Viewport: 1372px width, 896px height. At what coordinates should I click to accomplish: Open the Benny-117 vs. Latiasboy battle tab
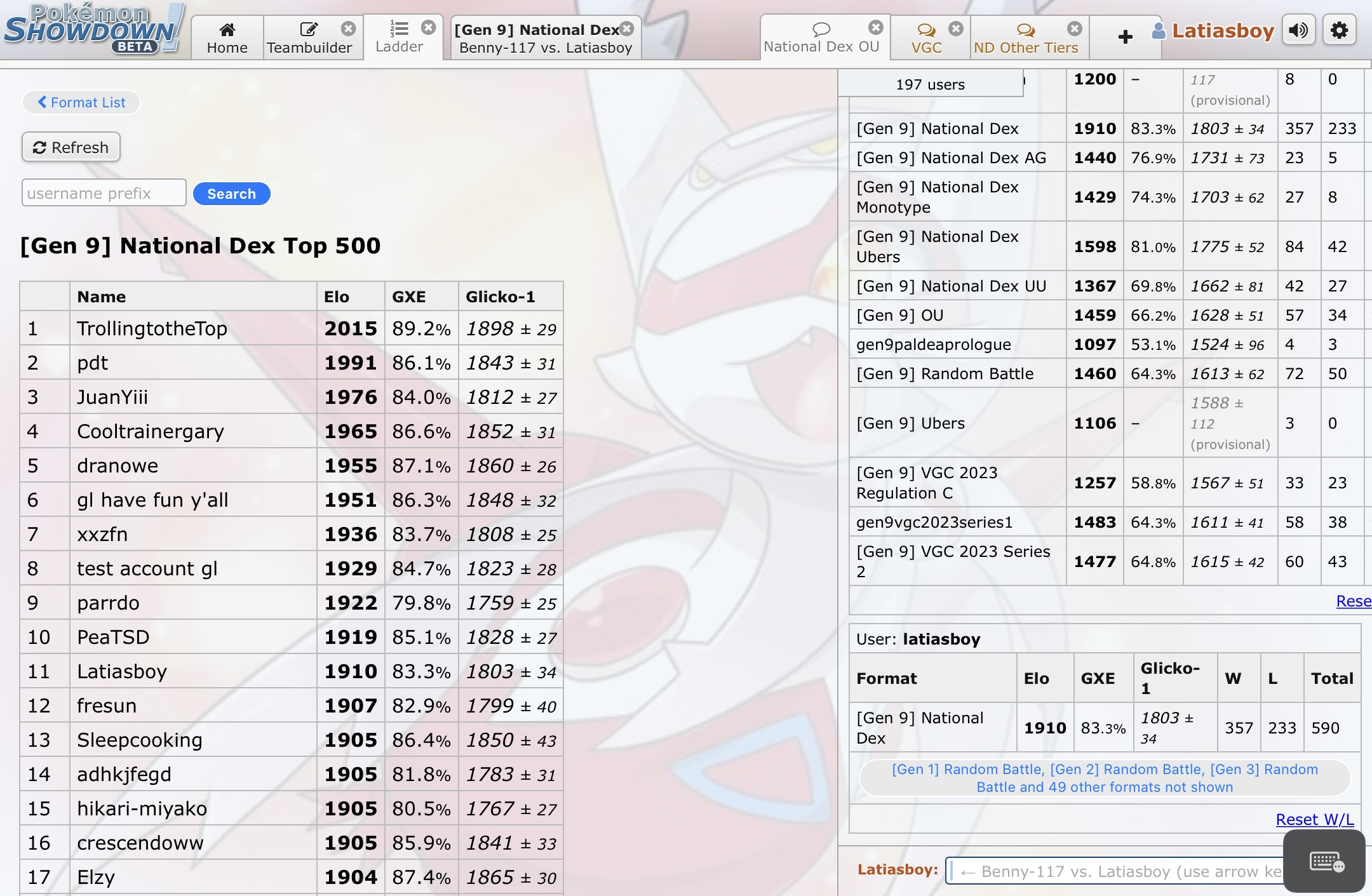point(545,38)
